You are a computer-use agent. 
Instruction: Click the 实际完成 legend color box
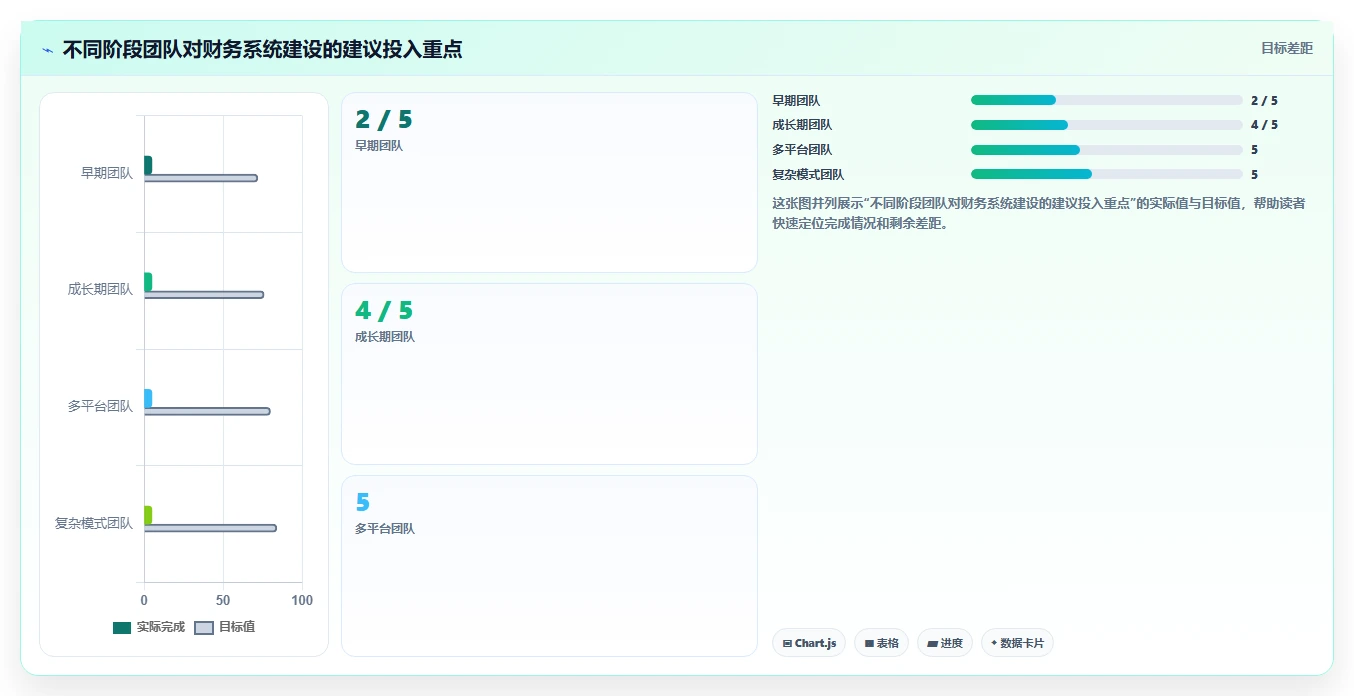click(122, 627)
